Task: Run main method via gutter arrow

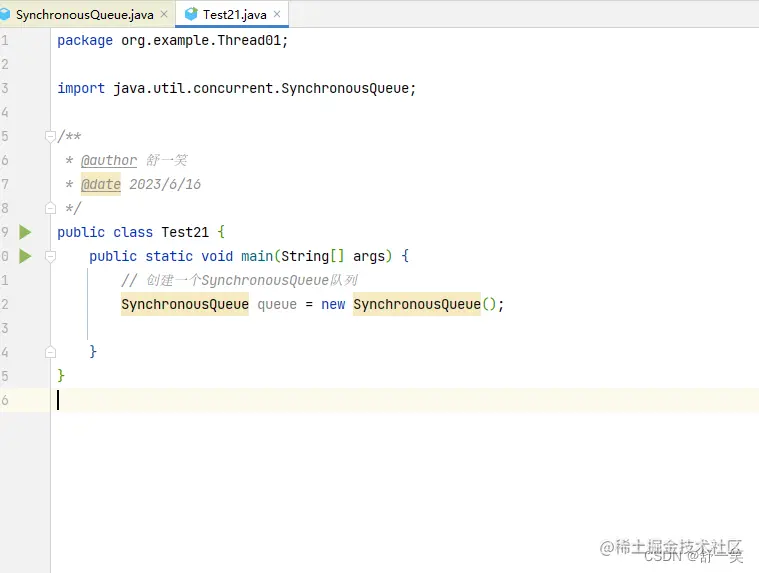Action: pos(25,256)
